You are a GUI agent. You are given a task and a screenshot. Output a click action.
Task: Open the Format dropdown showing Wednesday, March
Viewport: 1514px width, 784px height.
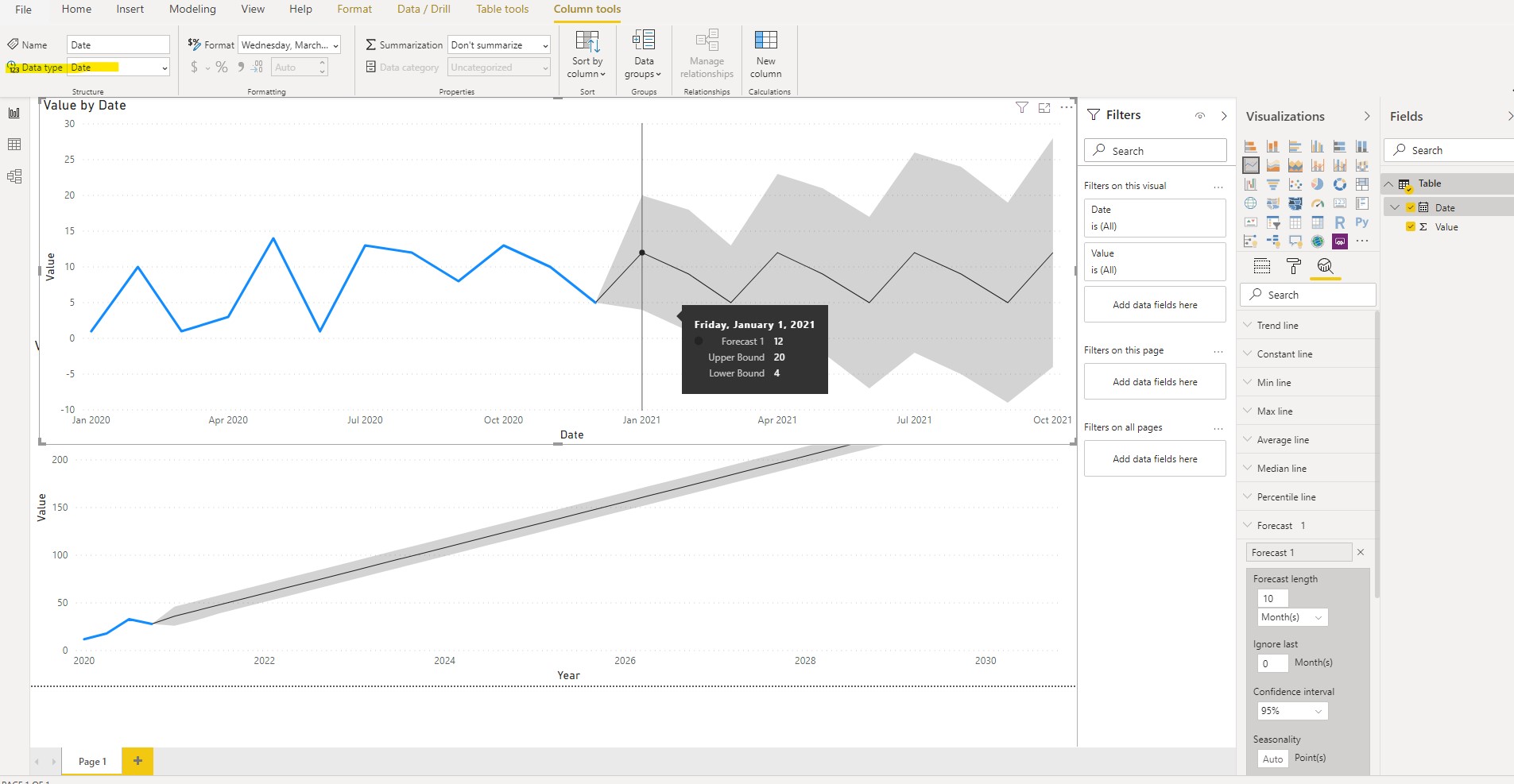pyautogui.click(x=289, y=45)
